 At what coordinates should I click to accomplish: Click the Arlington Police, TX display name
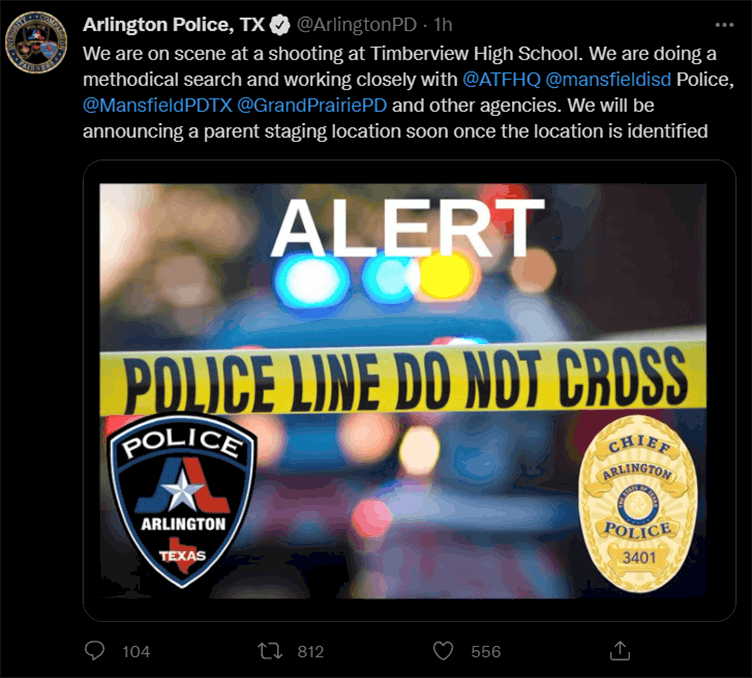[174, 25]
